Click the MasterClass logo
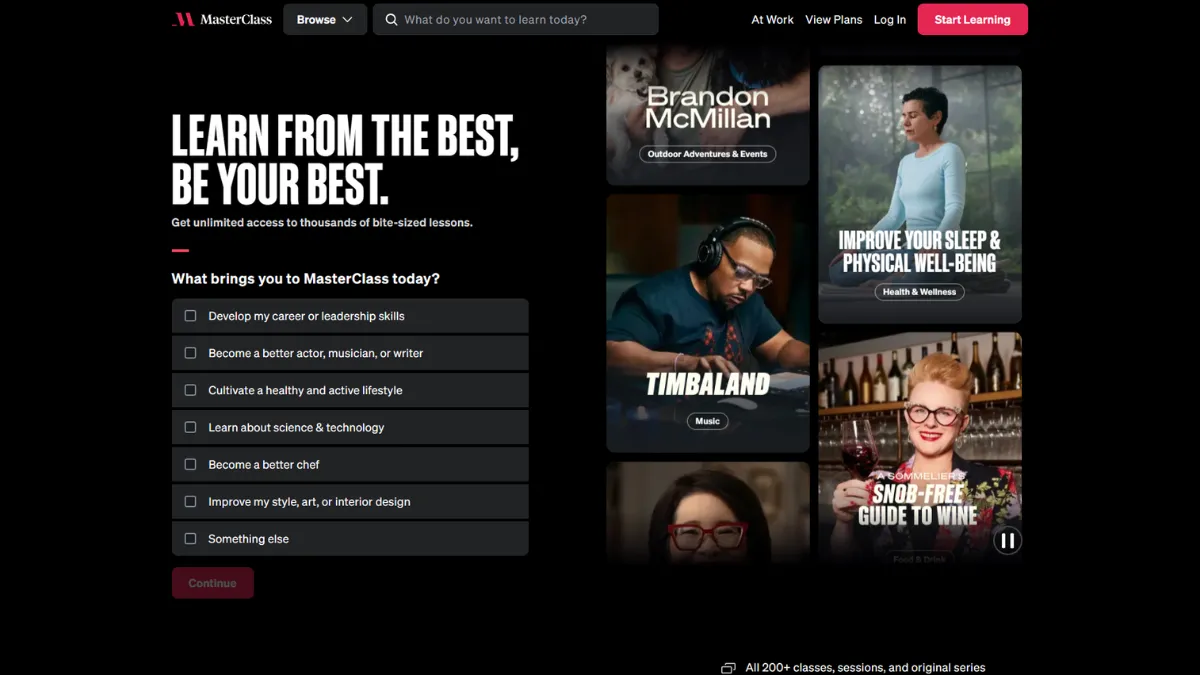This screenshot has height=675, width=1200. pos(222,19)
